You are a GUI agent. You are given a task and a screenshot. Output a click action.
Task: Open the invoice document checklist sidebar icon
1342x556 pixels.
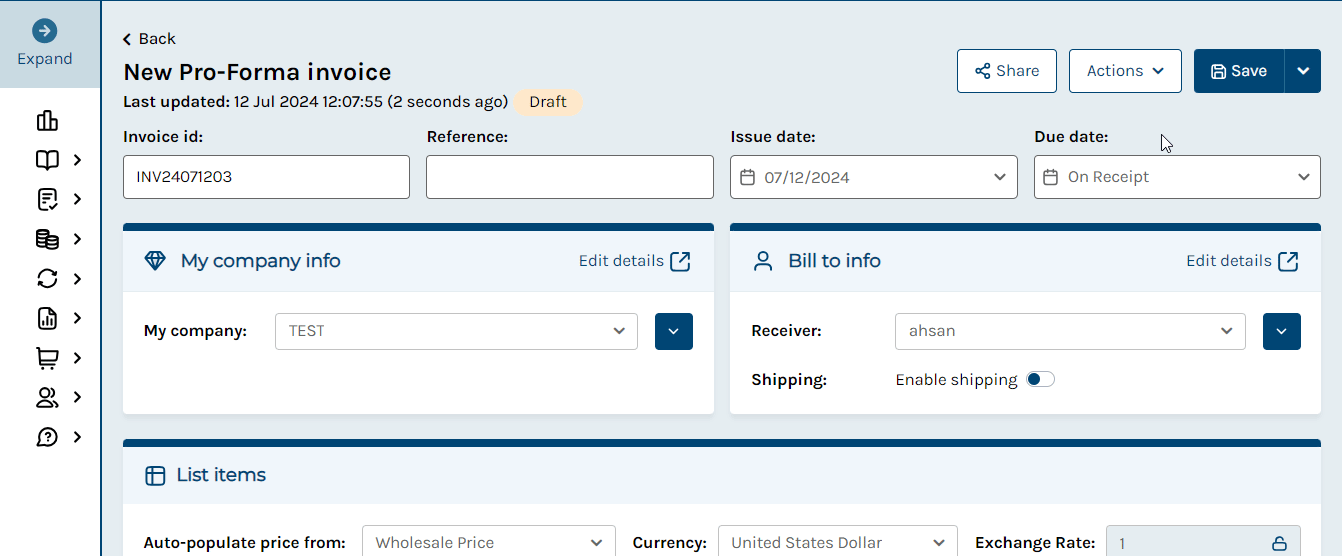coord(47,200)
